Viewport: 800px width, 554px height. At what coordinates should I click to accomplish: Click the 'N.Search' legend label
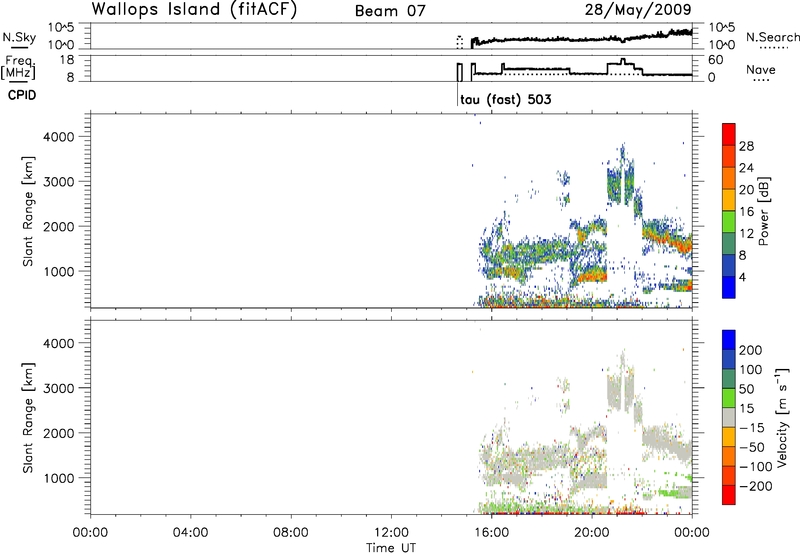[772, 37]
